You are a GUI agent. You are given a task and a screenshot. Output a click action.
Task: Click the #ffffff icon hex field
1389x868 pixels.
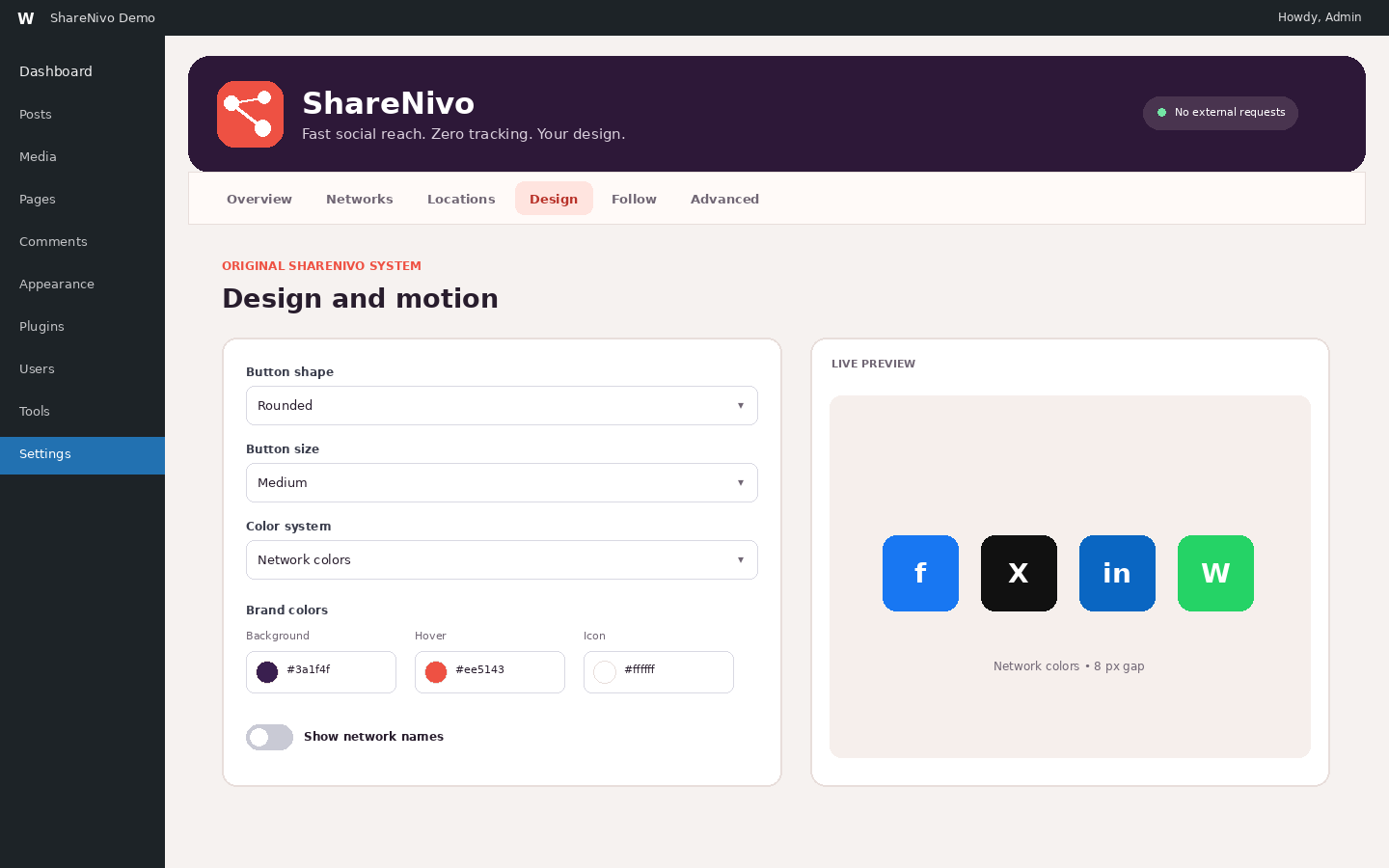659,672
